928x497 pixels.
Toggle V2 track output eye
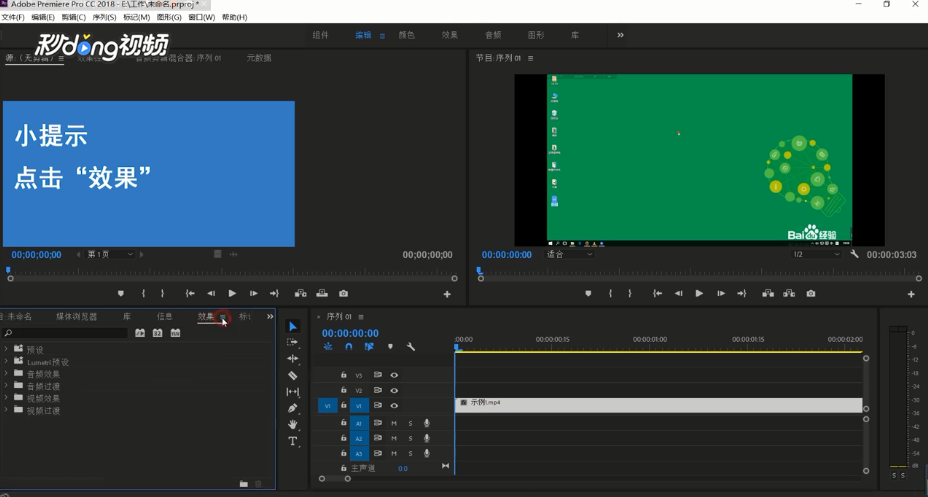394,390
